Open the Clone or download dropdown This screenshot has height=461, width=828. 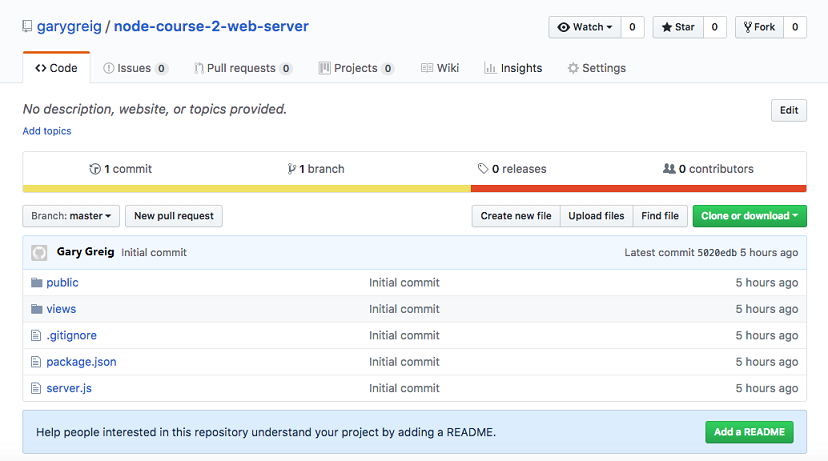(x=749, y=216)
